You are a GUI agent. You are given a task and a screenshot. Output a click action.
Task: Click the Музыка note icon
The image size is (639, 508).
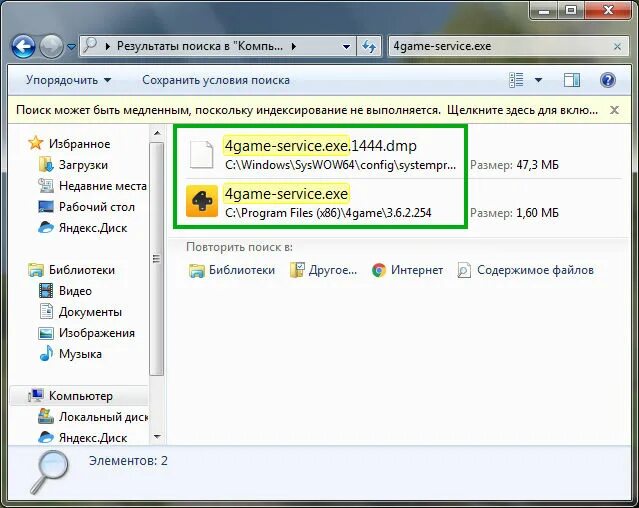click(x=46, y=353)
